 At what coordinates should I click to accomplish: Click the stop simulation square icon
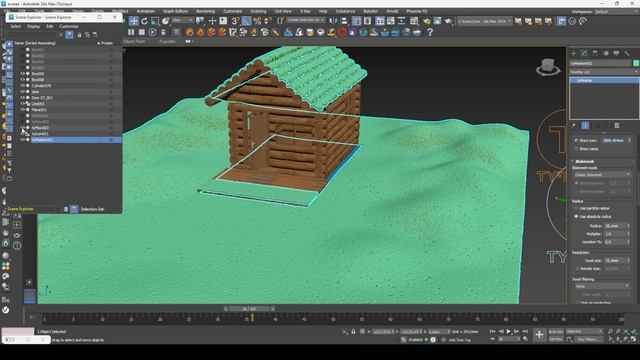(x=142, y=32)
